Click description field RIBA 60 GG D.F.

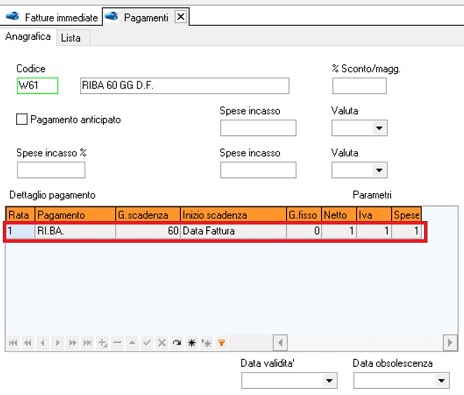[x=185, y=86]
